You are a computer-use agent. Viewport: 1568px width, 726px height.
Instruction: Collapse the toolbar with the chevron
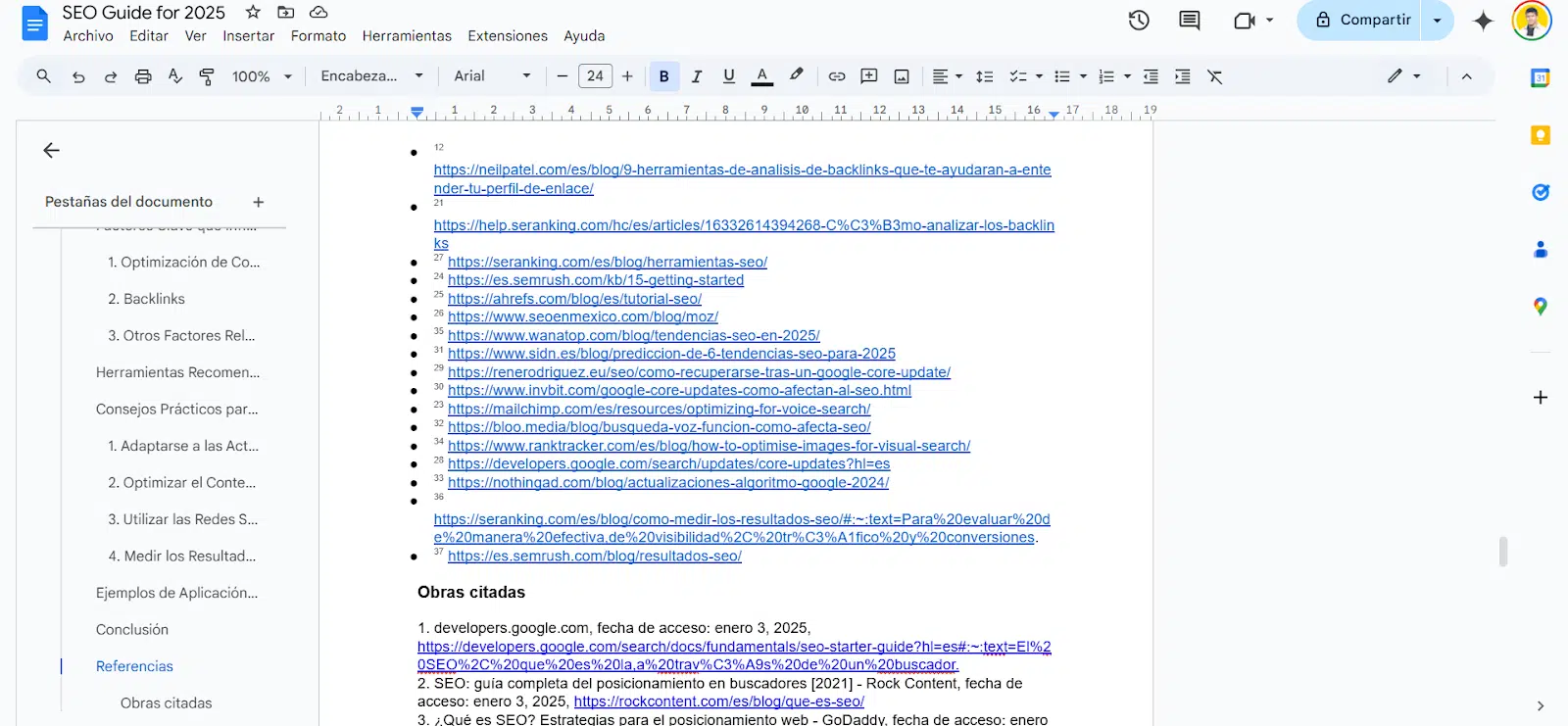[x=1466, y=76]
